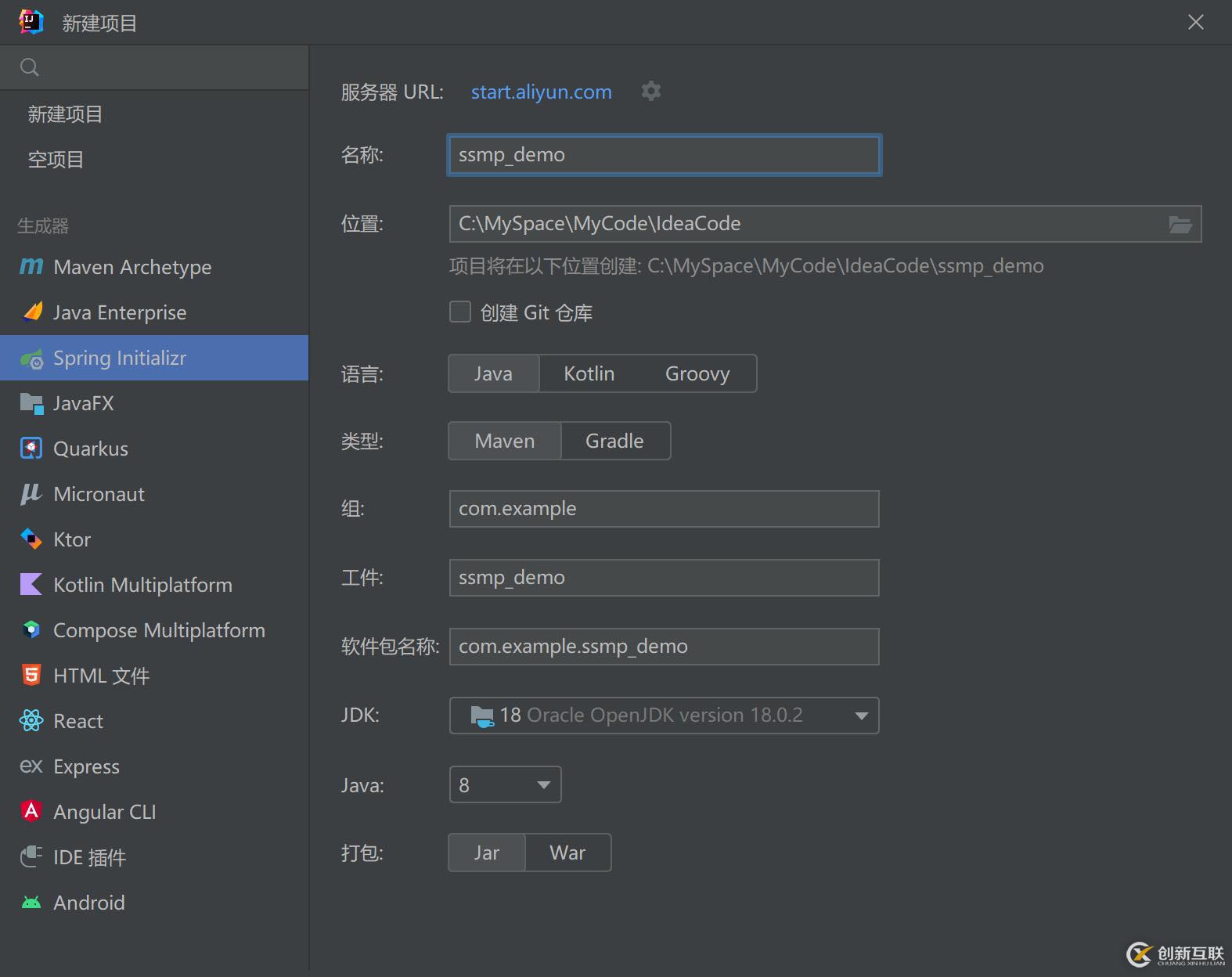Select the Java Enterprise icon
This screenshot has width=1232, height=977.
(32, 312)
